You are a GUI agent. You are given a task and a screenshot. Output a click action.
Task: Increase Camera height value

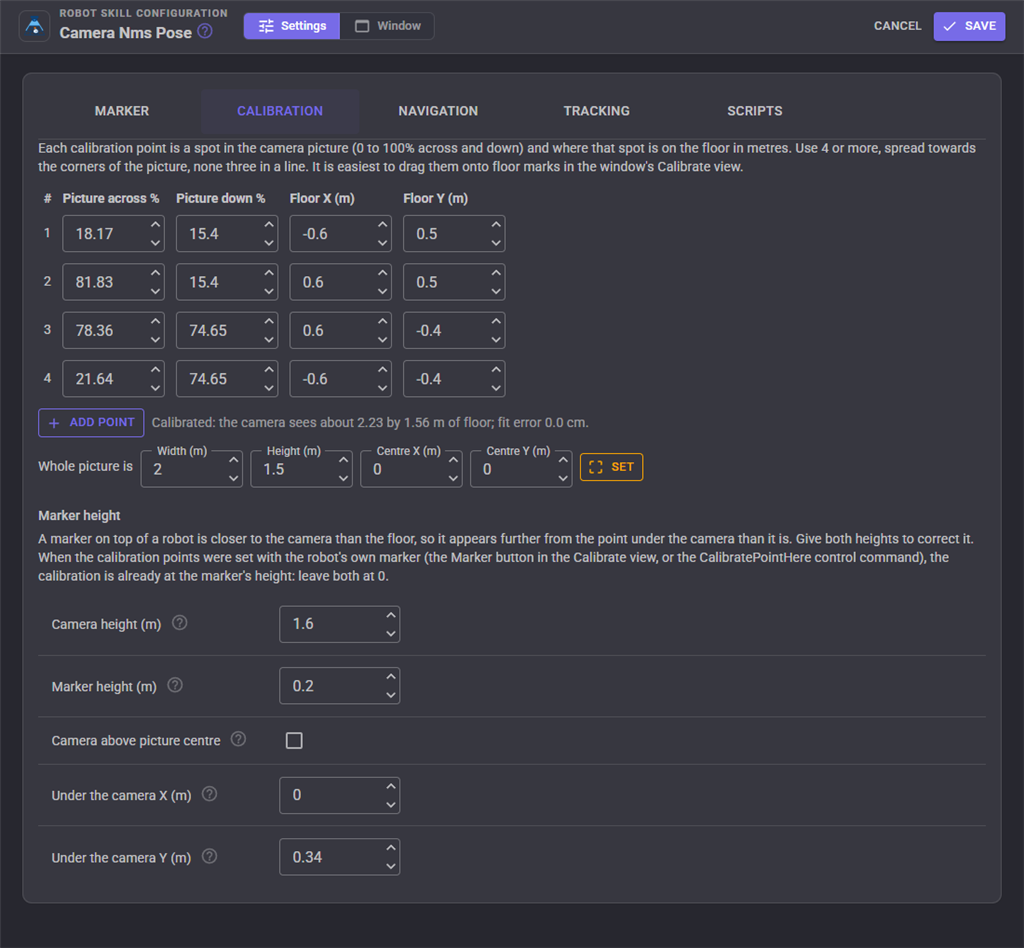[391, 615]
